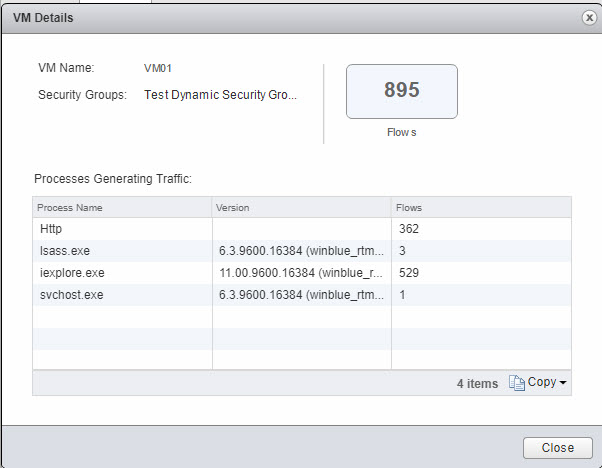Click the Test Dynamic Security Group text

[220, 95]
